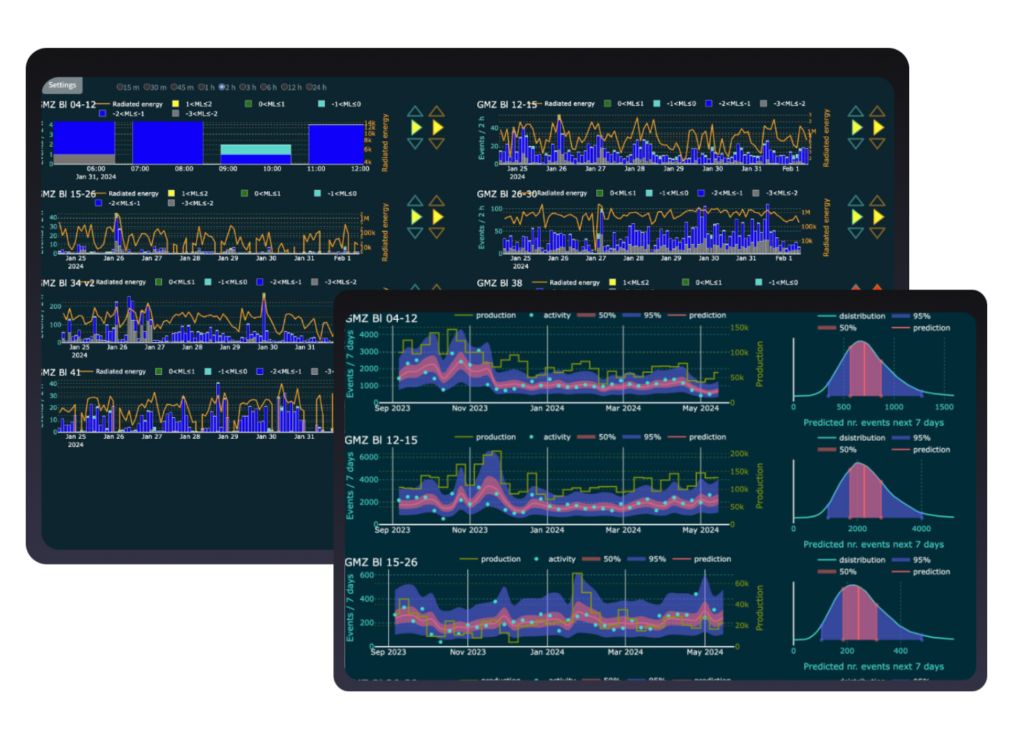Click orange up triangle for GMZ BI 12-15
This screenshot has width=1024, height=751.
coord(878,112)
